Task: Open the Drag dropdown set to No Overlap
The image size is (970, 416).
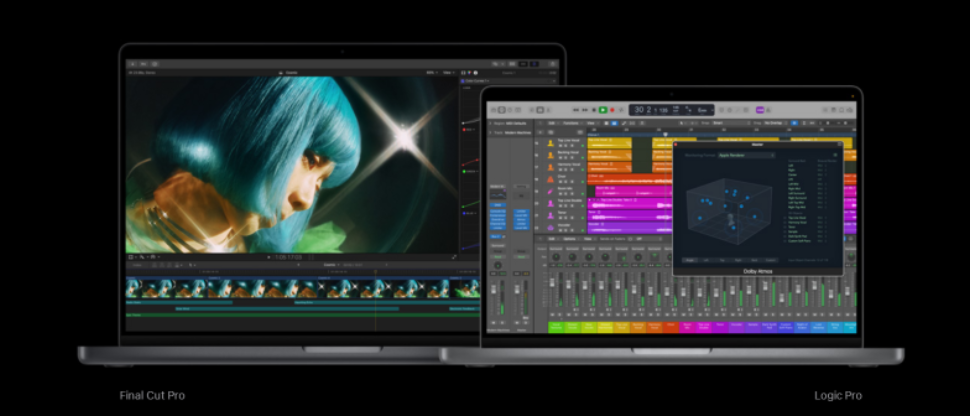Action: [x=775, y=123]
